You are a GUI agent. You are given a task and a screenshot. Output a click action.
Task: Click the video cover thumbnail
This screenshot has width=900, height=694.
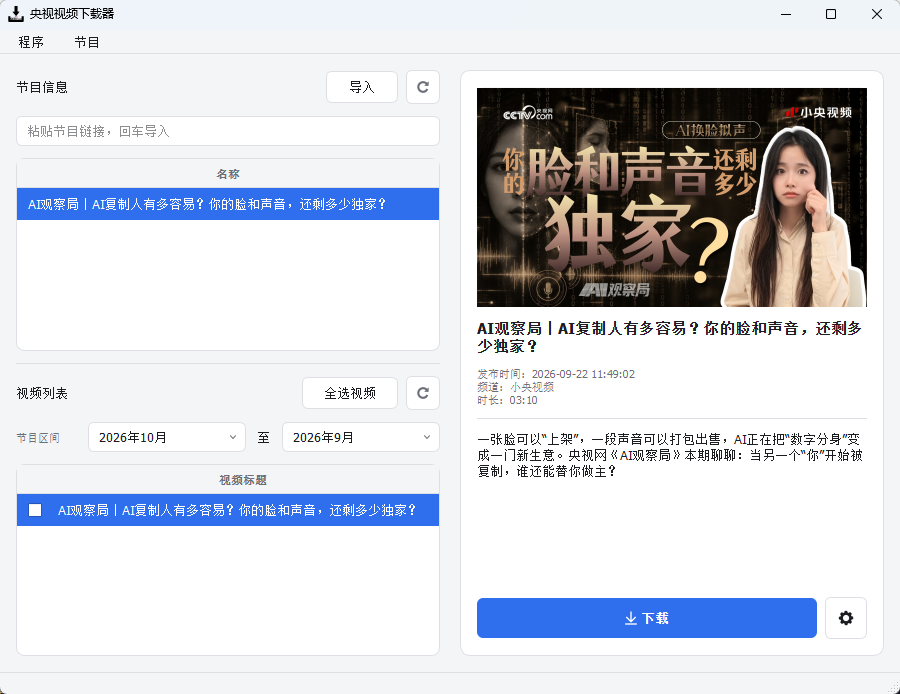click(x=672, y=197)
